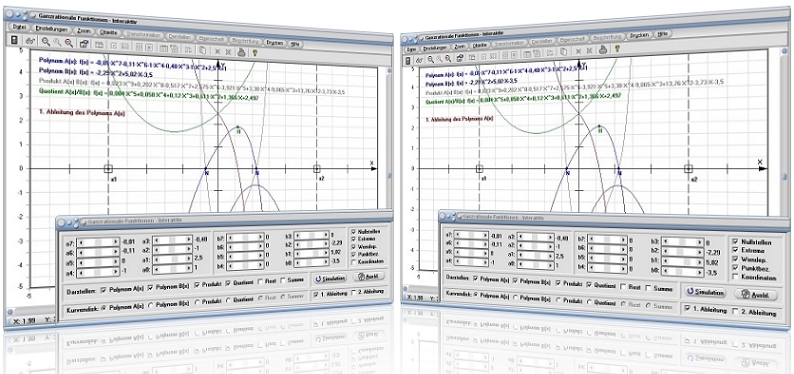
Task: Toggle Nullstellen checkbox in left control panel
Action: [353, 231]
